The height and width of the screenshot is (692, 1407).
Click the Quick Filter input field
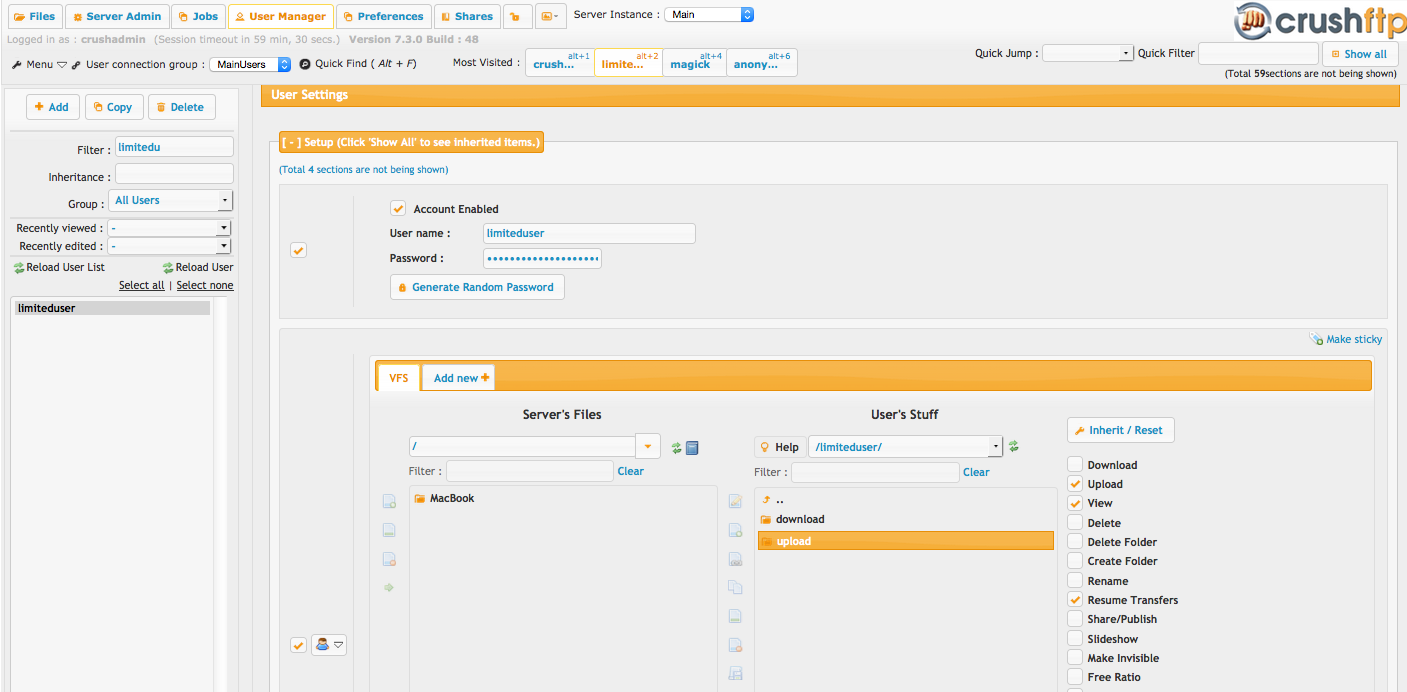tap(1258, 54)
